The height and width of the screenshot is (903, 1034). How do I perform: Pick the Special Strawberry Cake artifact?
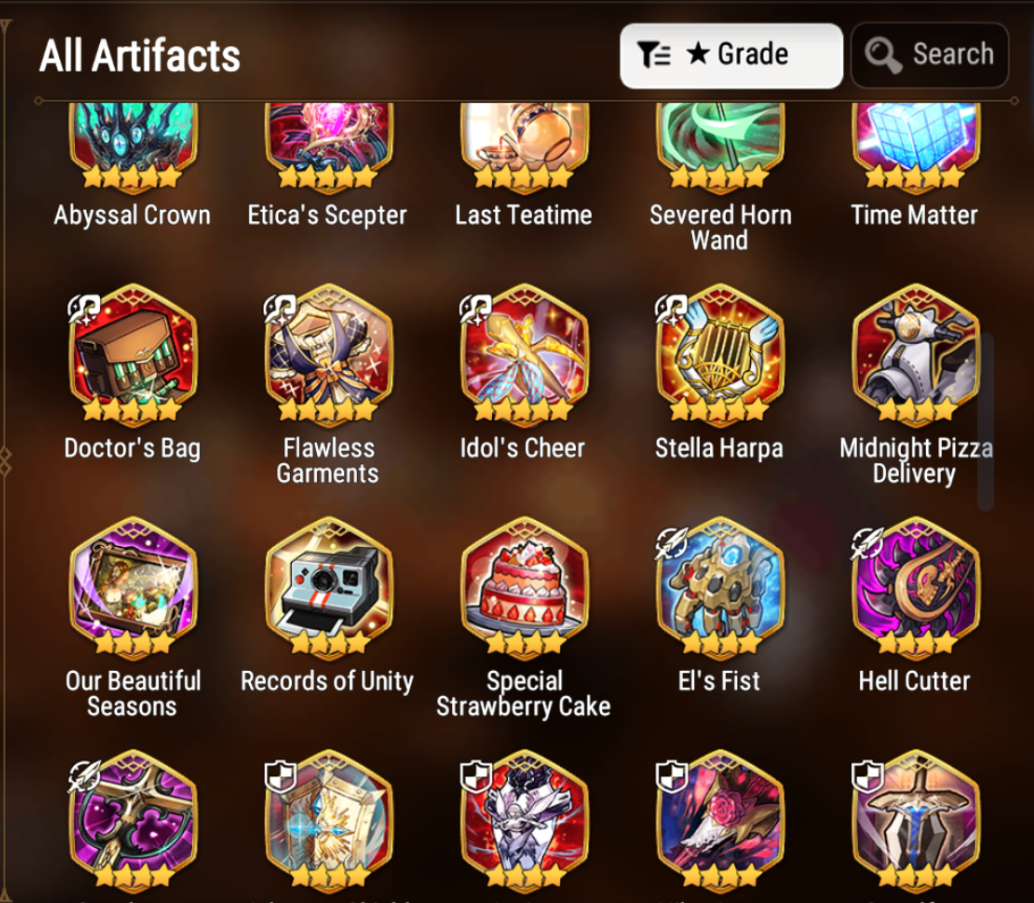click(524, 587)
